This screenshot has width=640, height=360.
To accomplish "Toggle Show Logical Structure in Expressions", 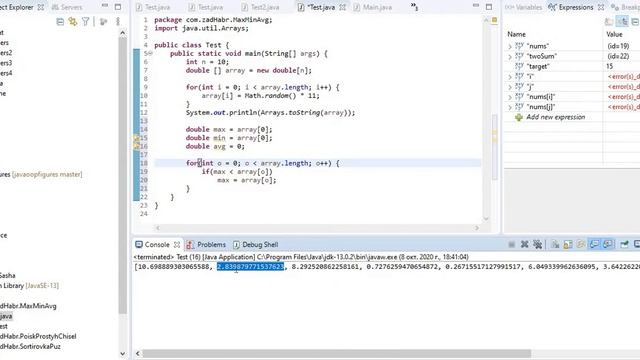I will (622, 22).
